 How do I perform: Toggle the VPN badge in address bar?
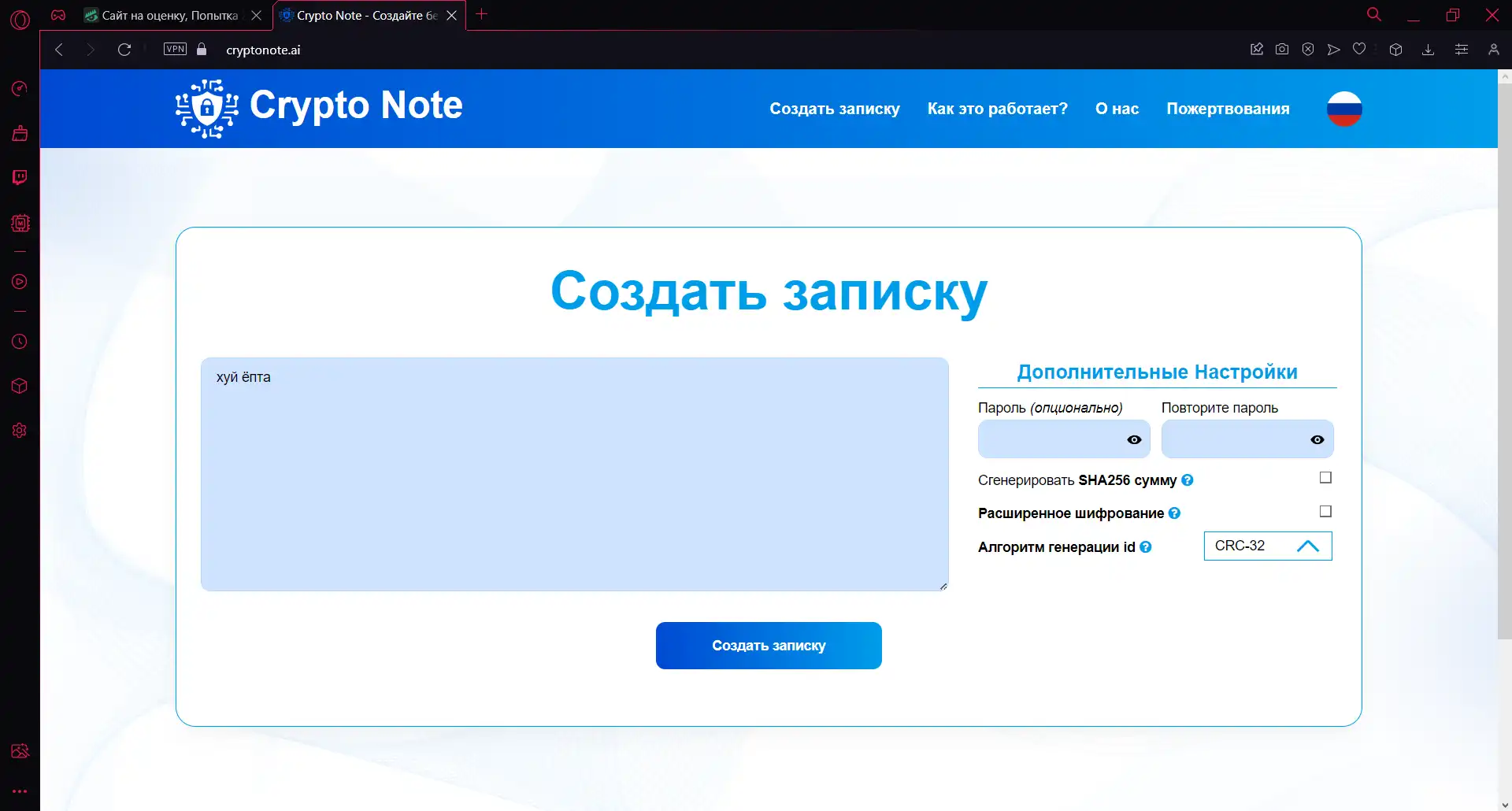click(175, 49)
